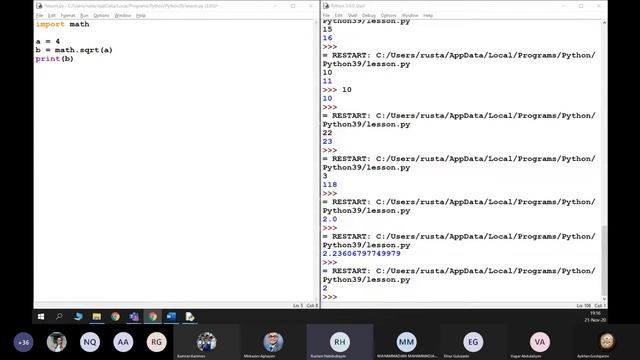
Task: Click the 'import math' line in editor
Action: pos(62,24)
